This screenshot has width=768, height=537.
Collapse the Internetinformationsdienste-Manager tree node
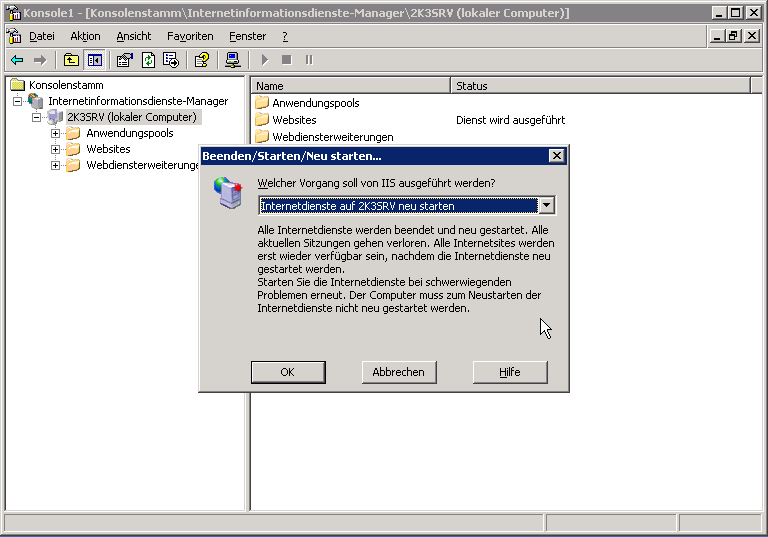(18, 101)
